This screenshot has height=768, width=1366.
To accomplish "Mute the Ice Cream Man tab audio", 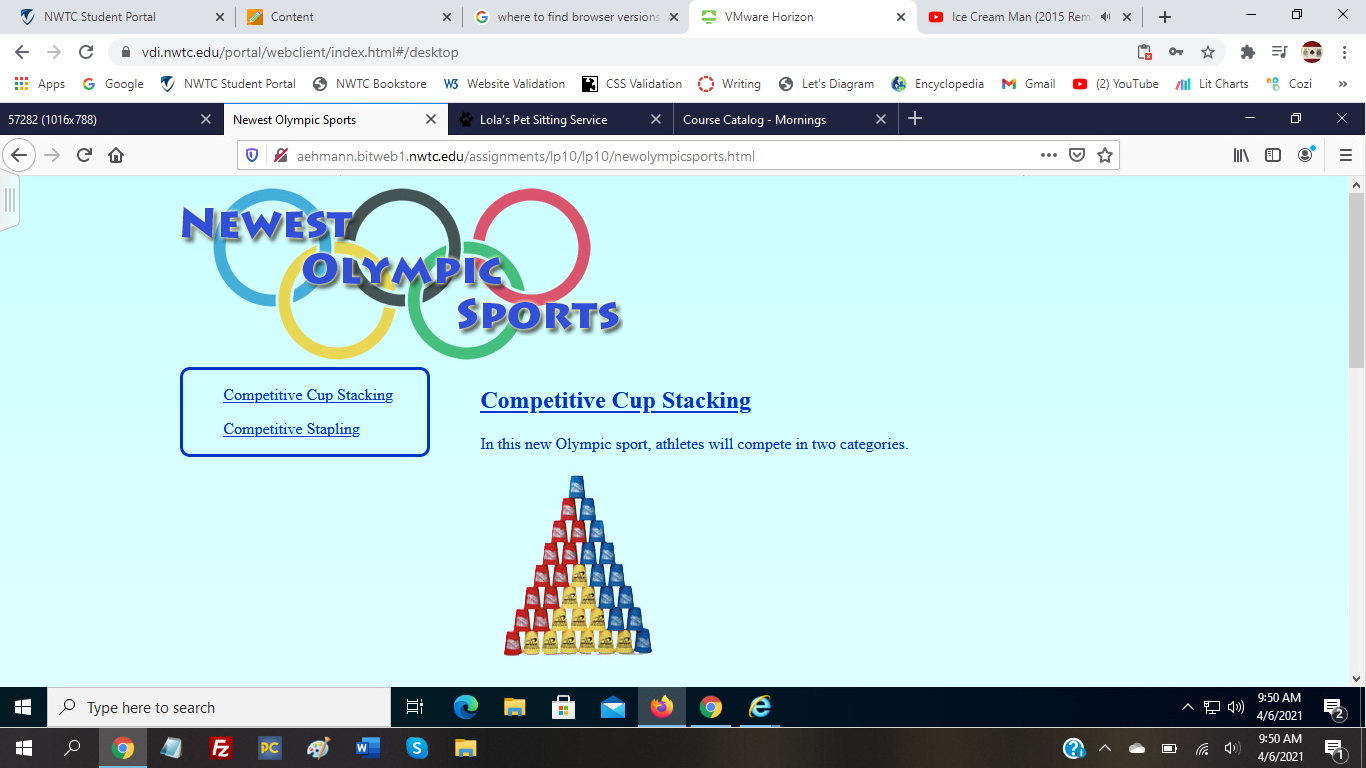I will 1106,17.
